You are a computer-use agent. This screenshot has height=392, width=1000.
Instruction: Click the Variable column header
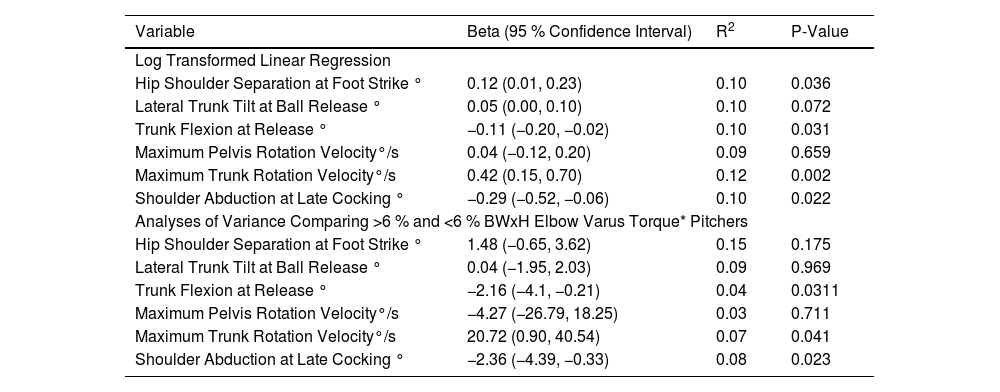(165, 32)
